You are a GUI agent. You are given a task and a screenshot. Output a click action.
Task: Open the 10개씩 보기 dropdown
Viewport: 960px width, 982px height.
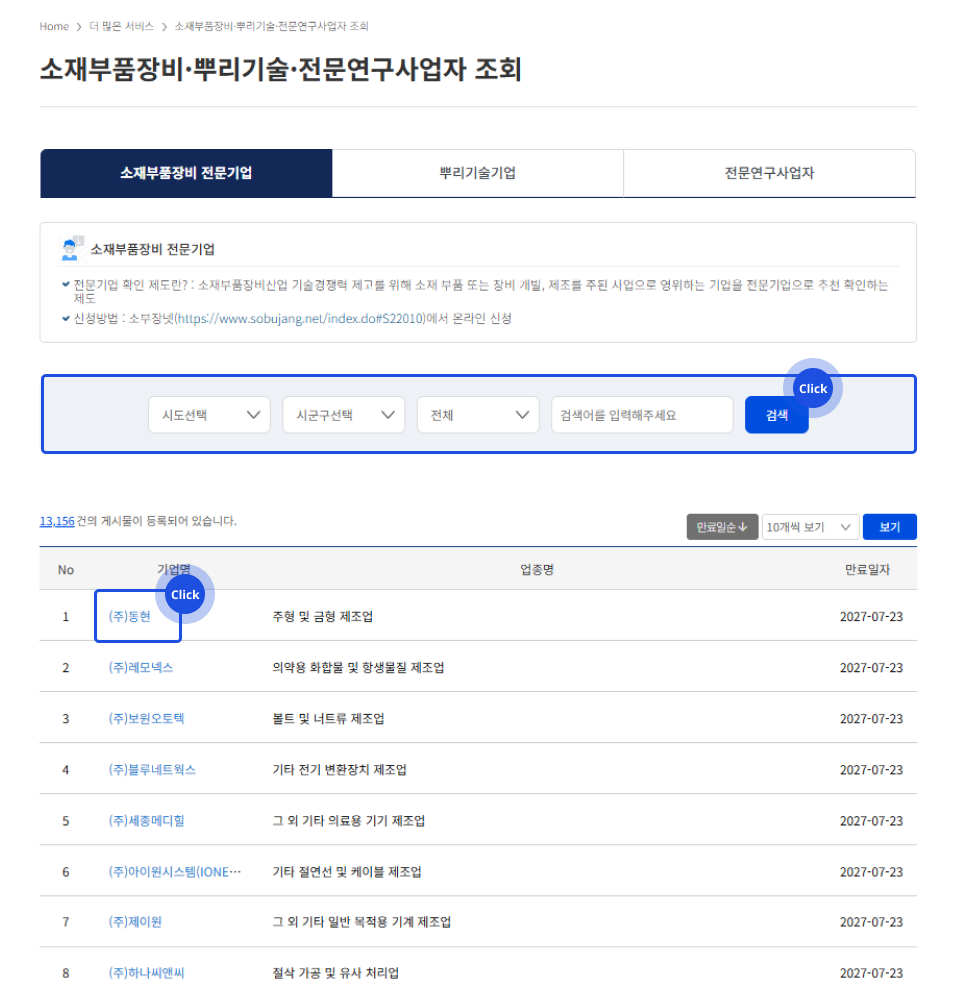(810, 527)
